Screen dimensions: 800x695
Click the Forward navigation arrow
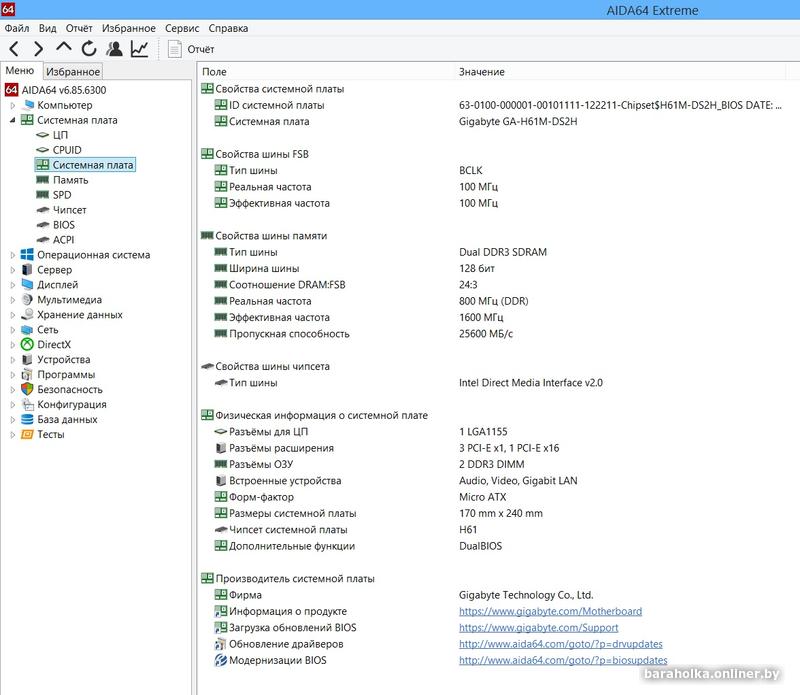(x=38, y=49)
